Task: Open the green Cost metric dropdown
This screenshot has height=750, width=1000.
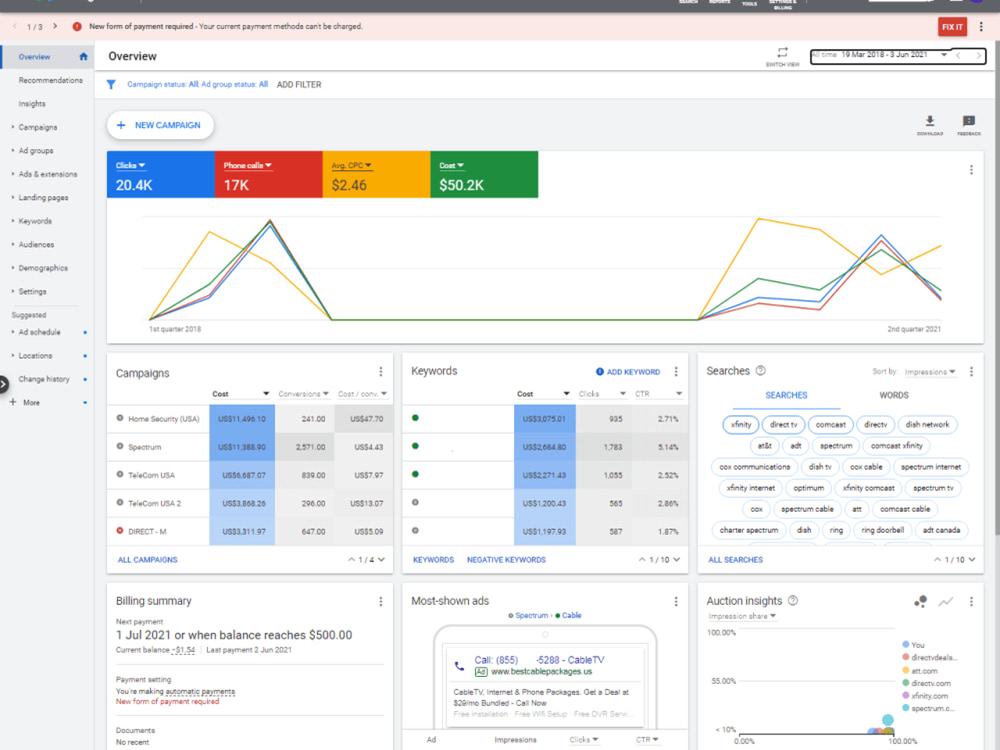Action: (452, 165)
